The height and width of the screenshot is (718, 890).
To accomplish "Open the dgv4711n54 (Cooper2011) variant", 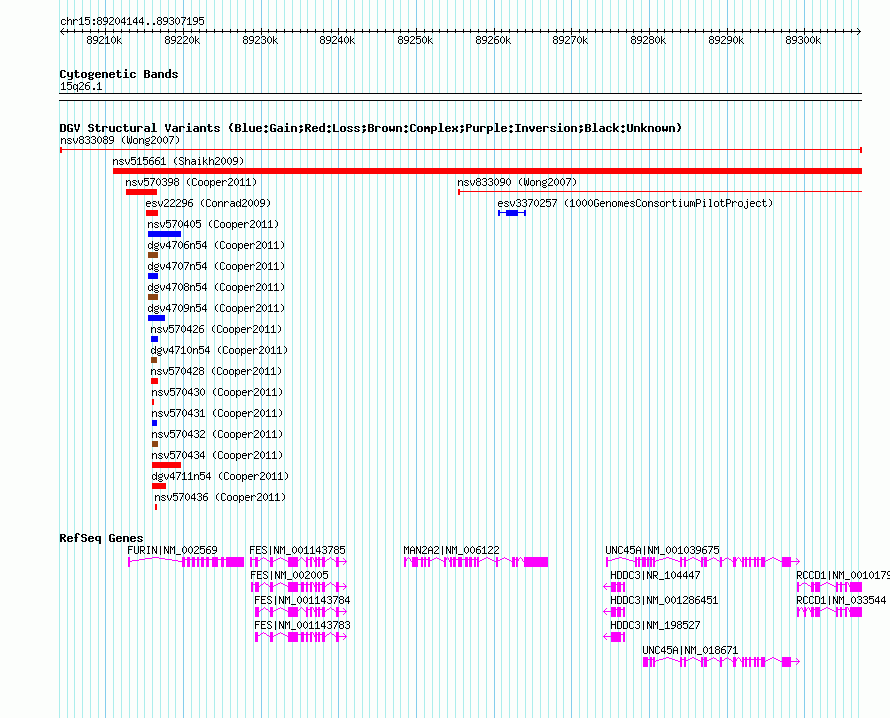I will 220,476.
